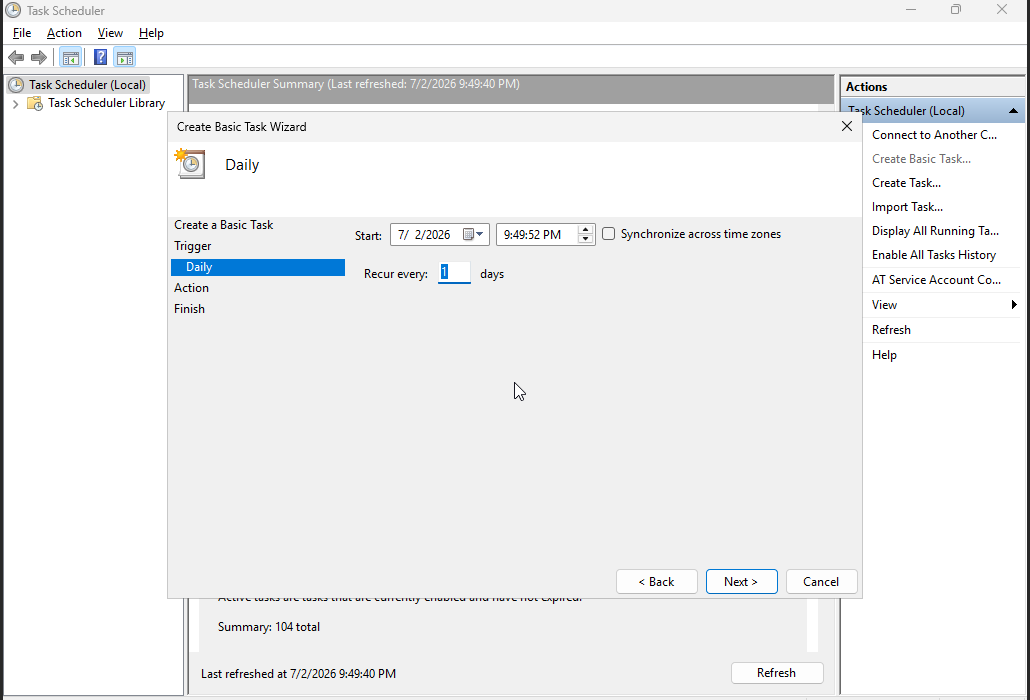Open the File menu
Image resolution: width=1030 pixels, height=700 pixels.
(x=22, y=33)
